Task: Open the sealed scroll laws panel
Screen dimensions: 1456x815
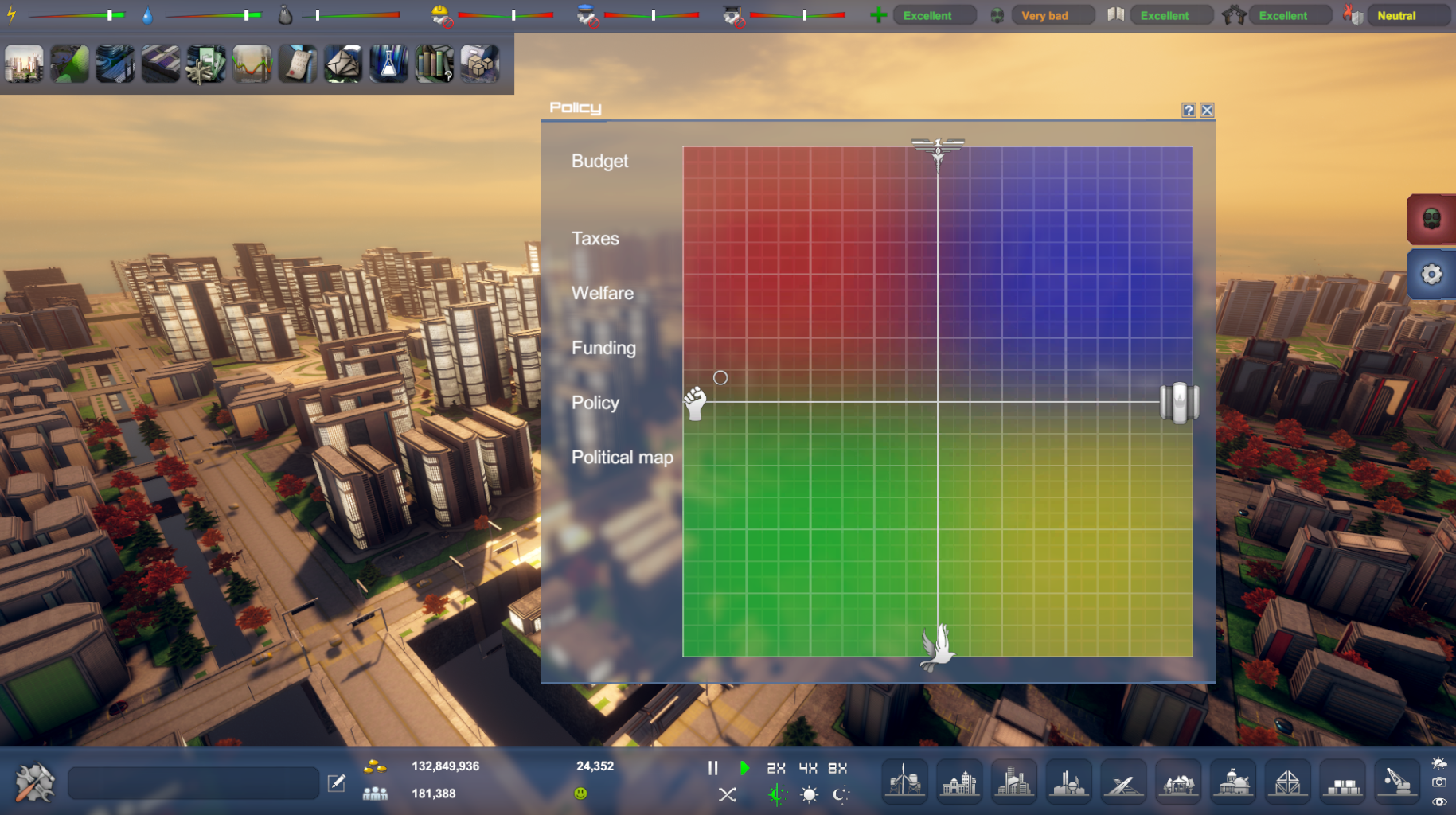Action: (x=297, y=64)
